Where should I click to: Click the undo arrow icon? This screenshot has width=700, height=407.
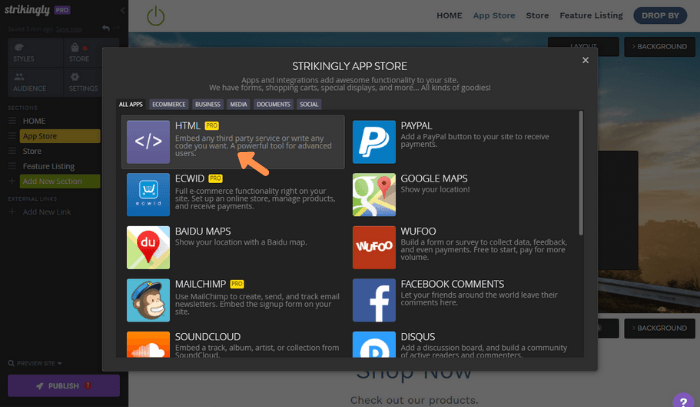(x=106, y=28)
